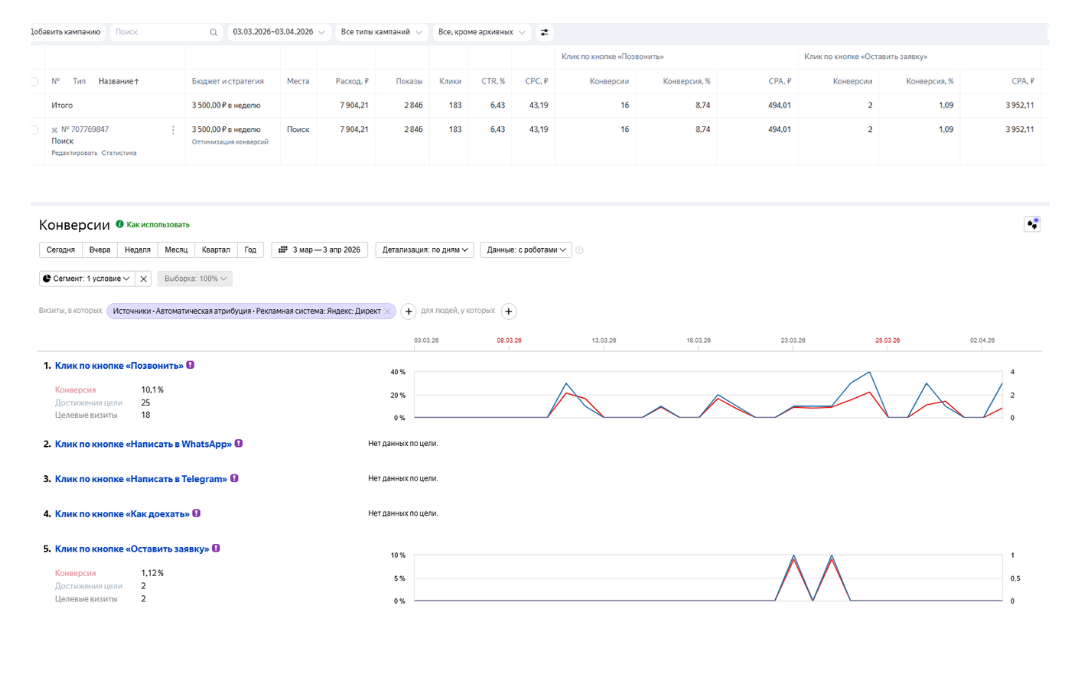This screenshot has height=676, width=1080.
Task: Open the «Статистика» link under the campaign
Action: tap(119, 153)
